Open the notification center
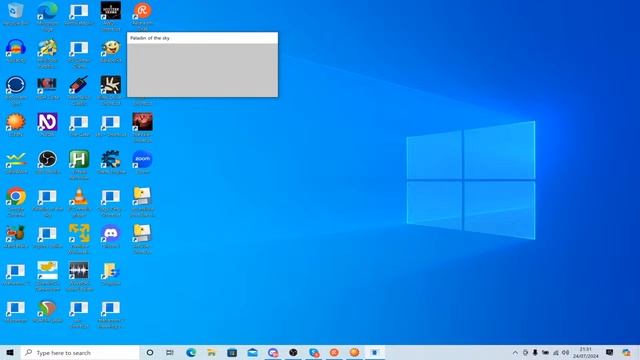The image size is (640, 360). point(609,353)
